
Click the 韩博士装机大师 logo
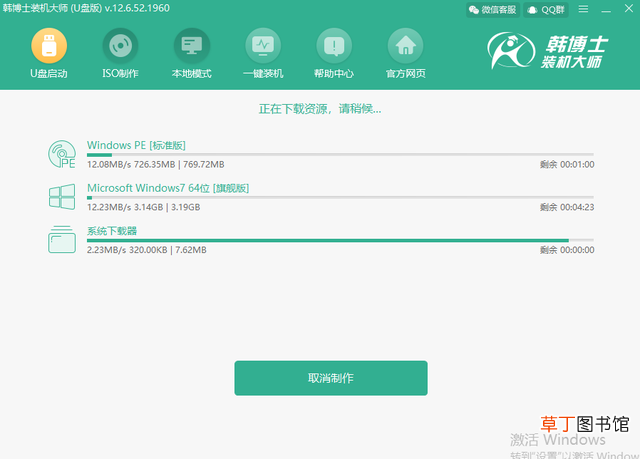(x=548, y=51)
